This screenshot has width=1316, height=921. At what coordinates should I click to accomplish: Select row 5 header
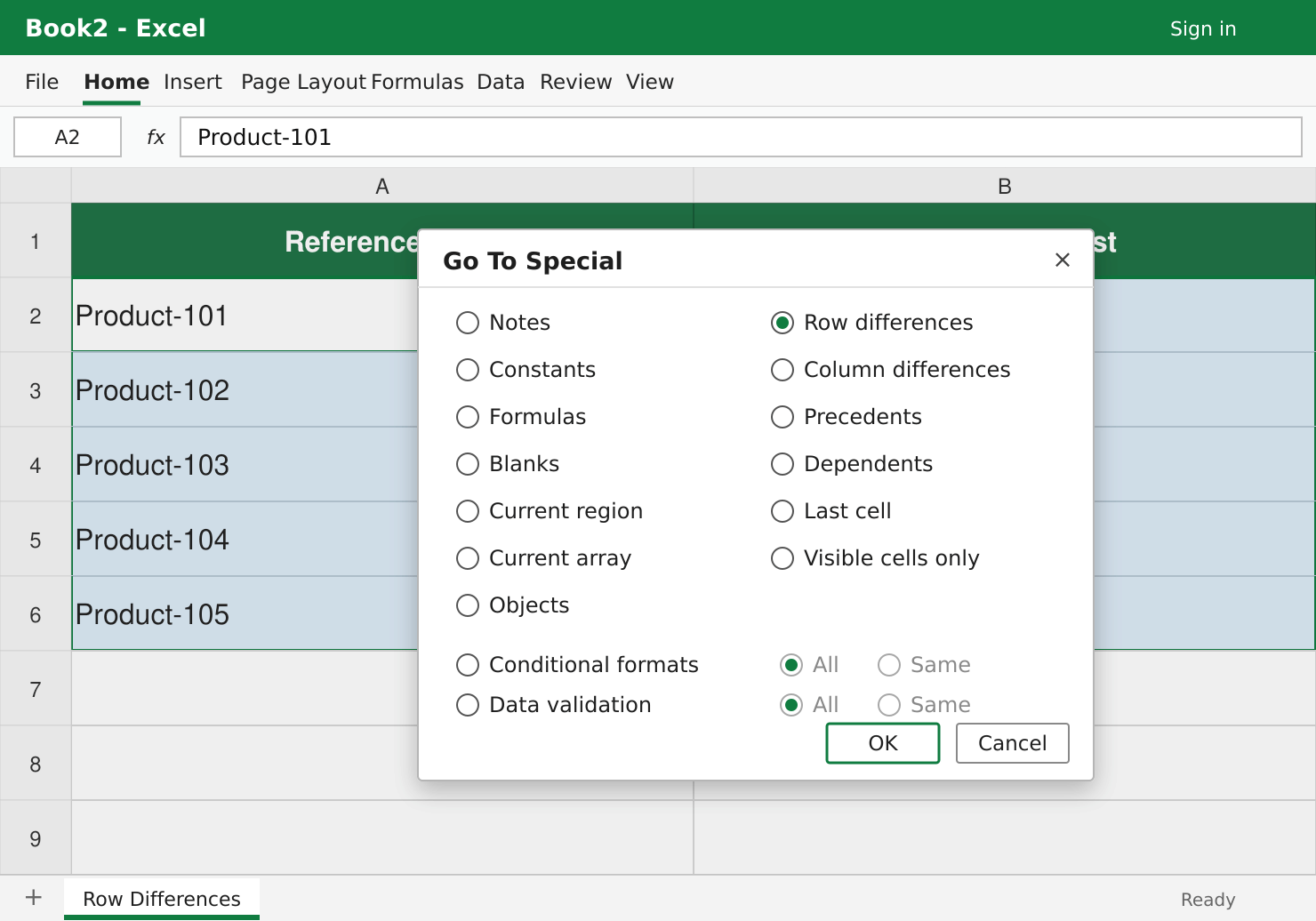pos(36,540)
